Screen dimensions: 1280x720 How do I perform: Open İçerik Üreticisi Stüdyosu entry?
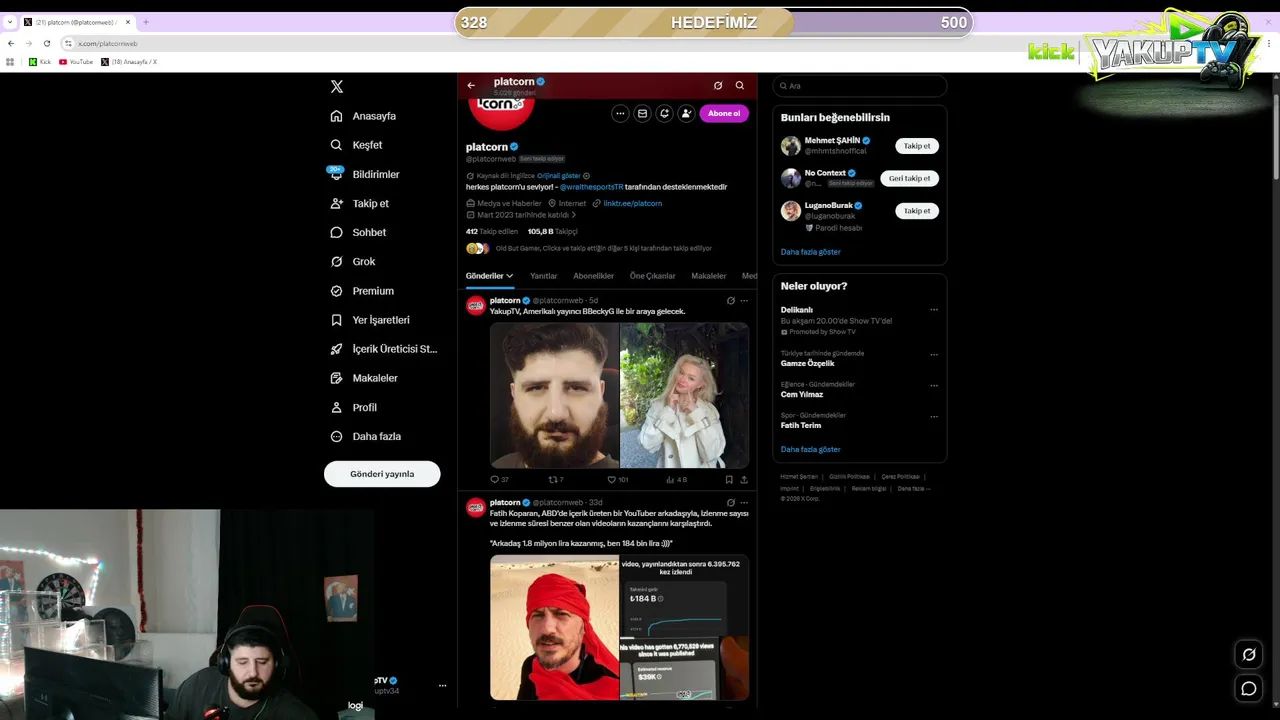[384, 349]
